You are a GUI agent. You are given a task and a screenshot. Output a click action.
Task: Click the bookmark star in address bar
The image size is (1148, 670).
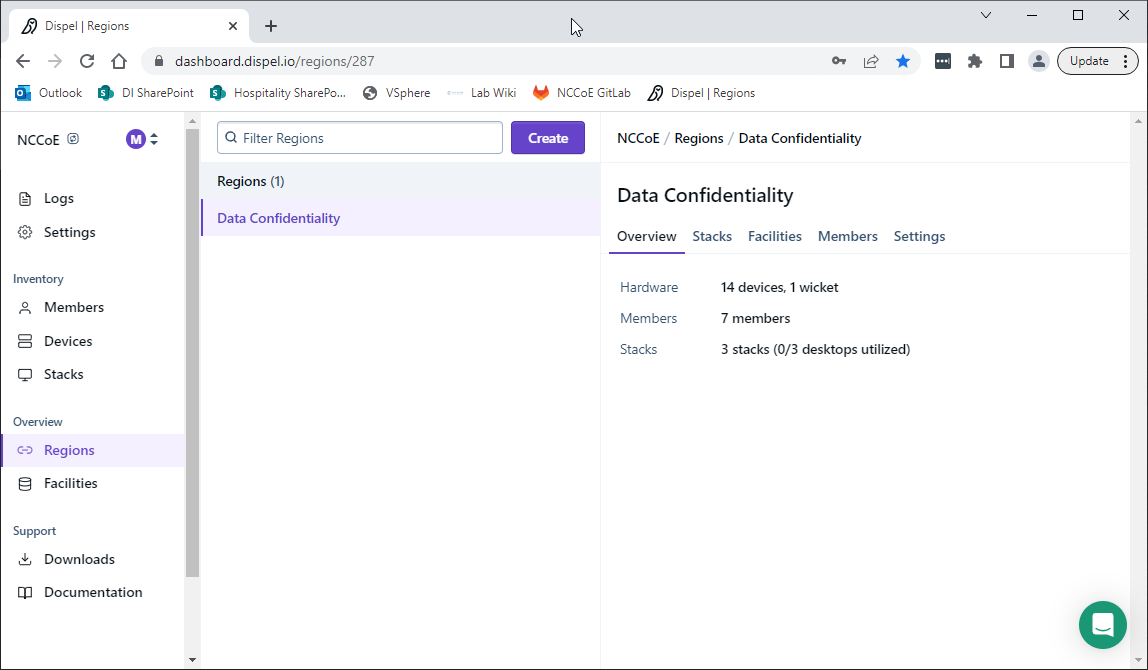click(x=903, y=61)
